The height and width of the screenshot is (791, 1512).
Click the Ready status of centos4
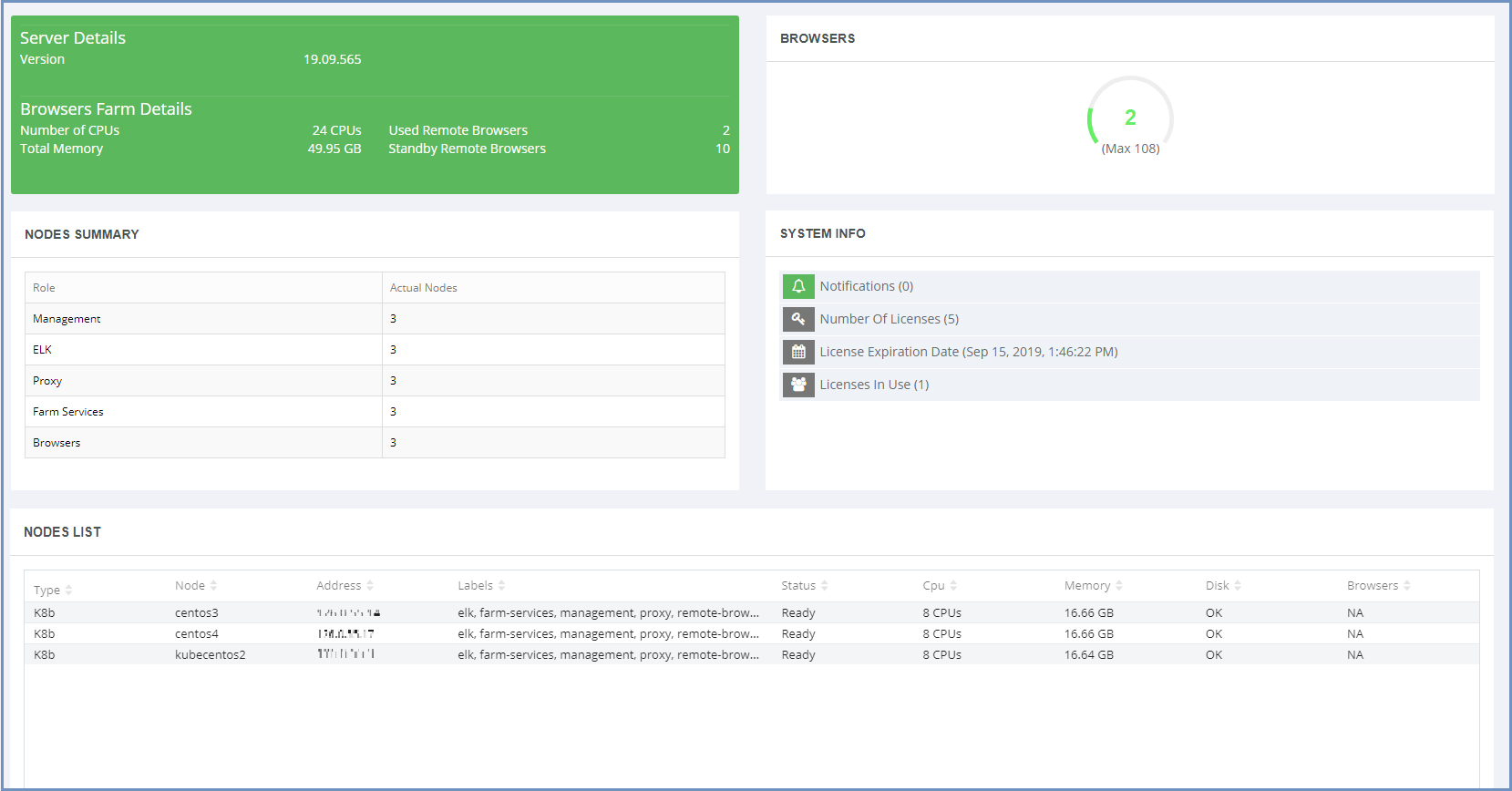pyautogui.click(x=798, y=633)
